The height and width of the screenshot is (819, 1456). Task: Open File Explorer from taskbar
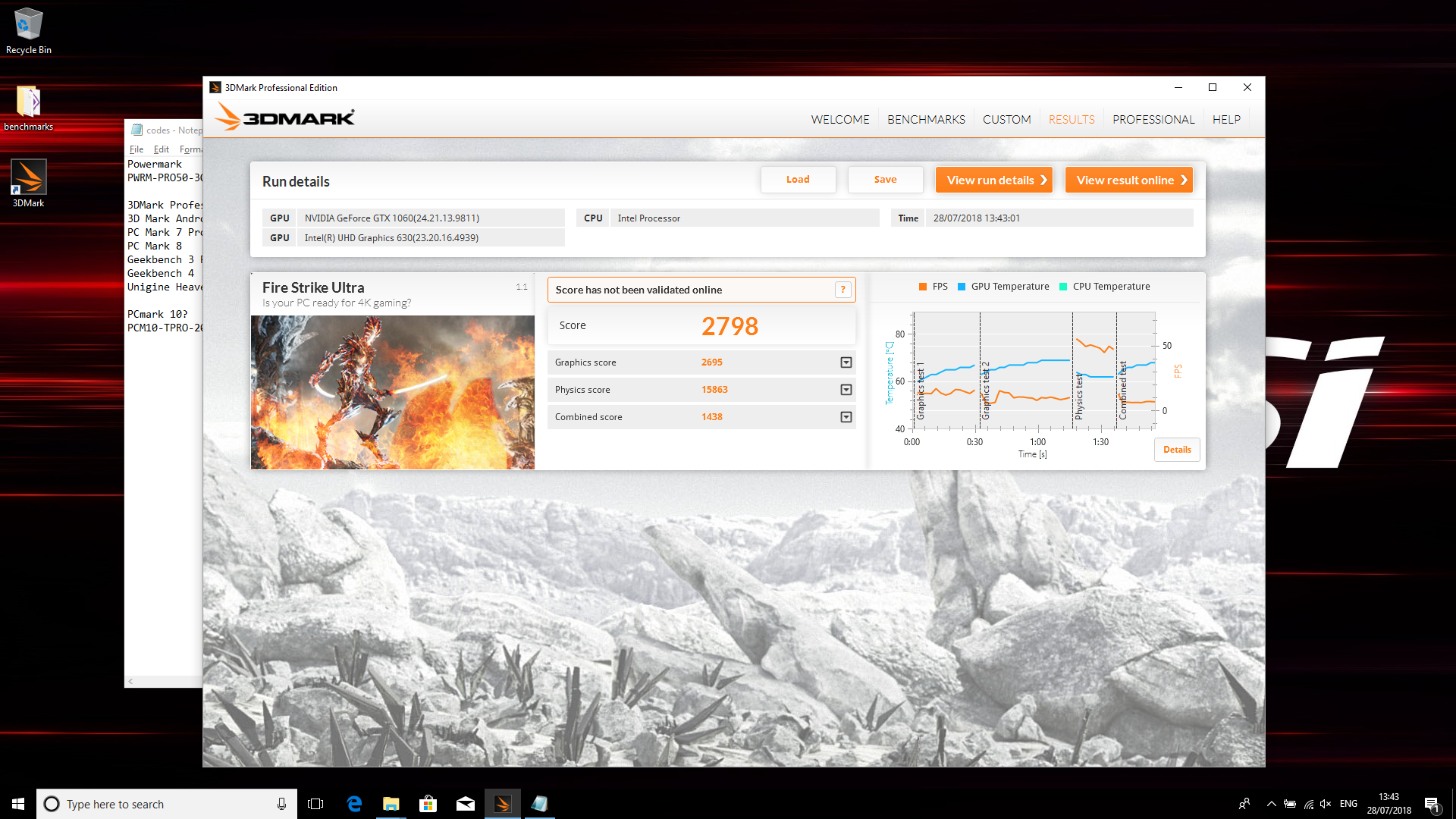pyautogui.click(x=391, y=804)
